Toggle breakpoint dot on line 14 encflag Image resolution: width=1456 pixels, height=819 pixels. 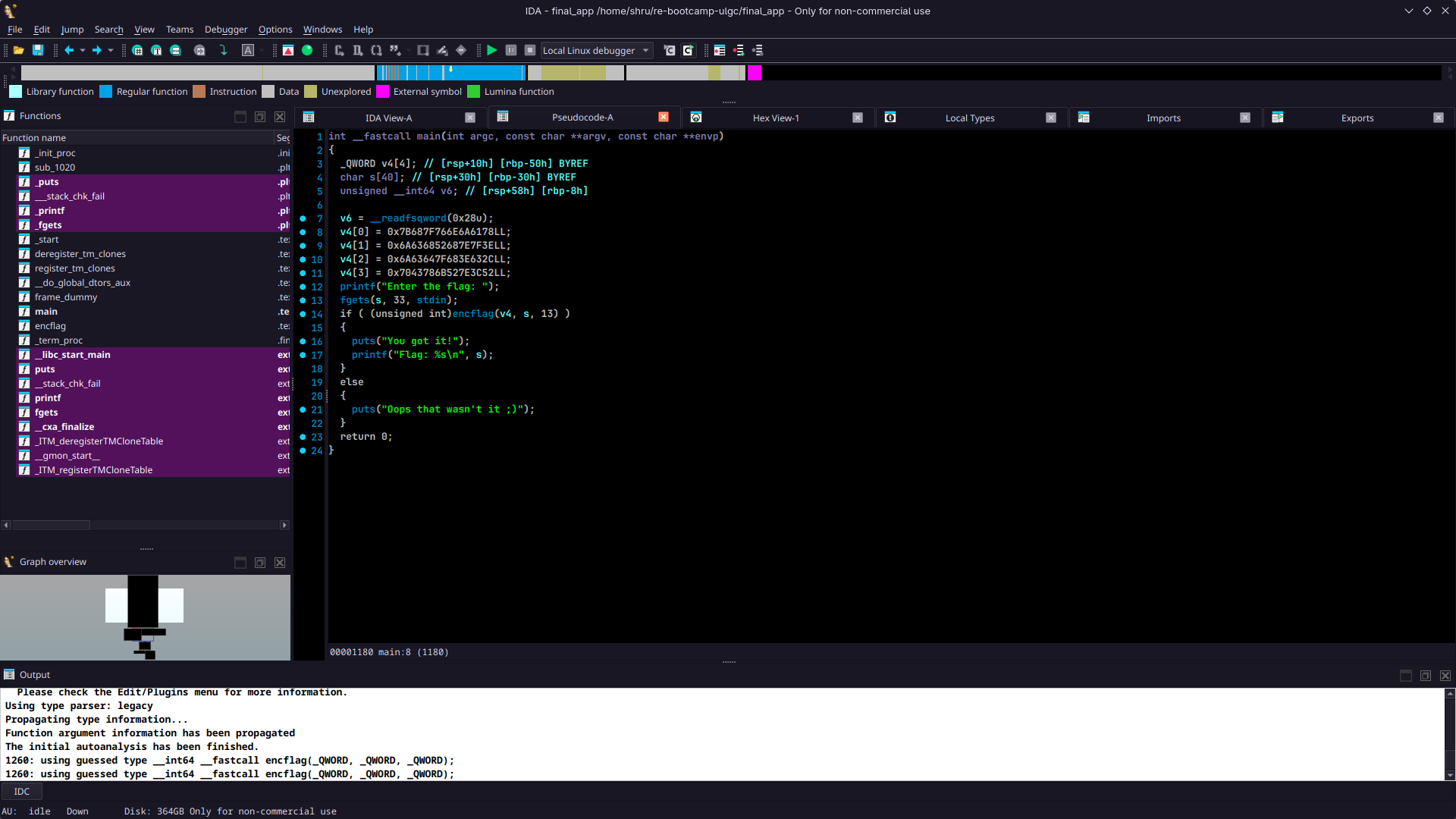(303, 314)
